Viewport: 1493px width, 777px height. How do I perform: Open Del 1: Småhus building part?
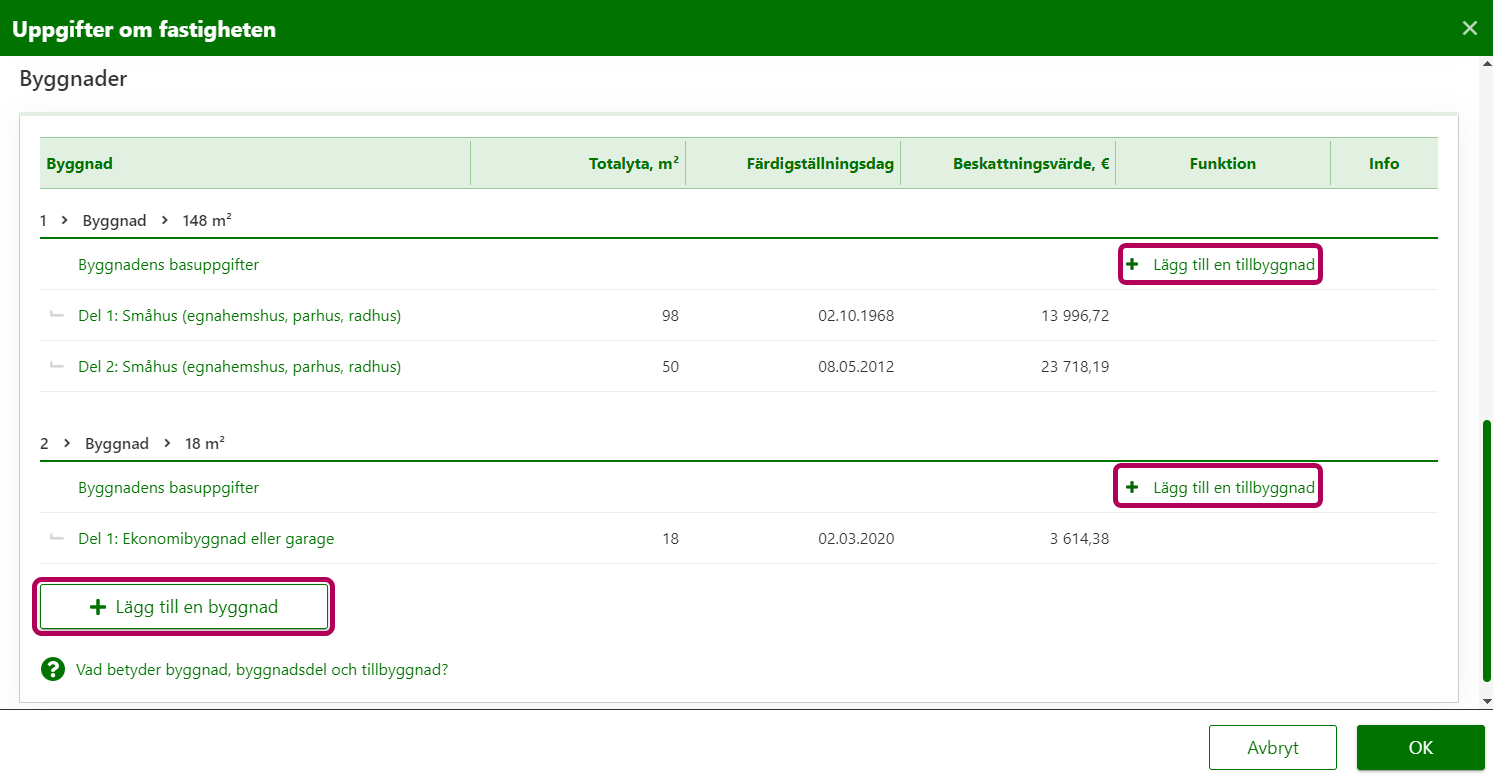(x=239, y=316)
